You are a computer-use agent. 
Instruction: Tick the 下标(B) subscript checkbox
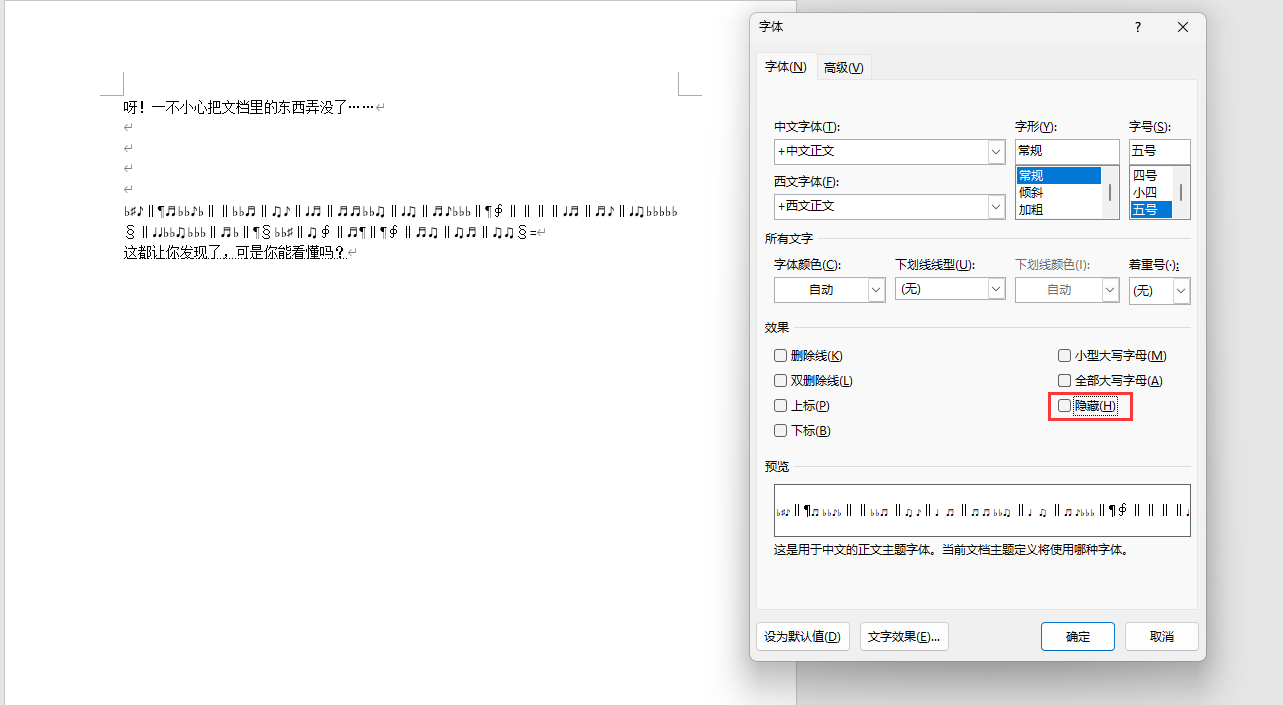click(780, 431)
